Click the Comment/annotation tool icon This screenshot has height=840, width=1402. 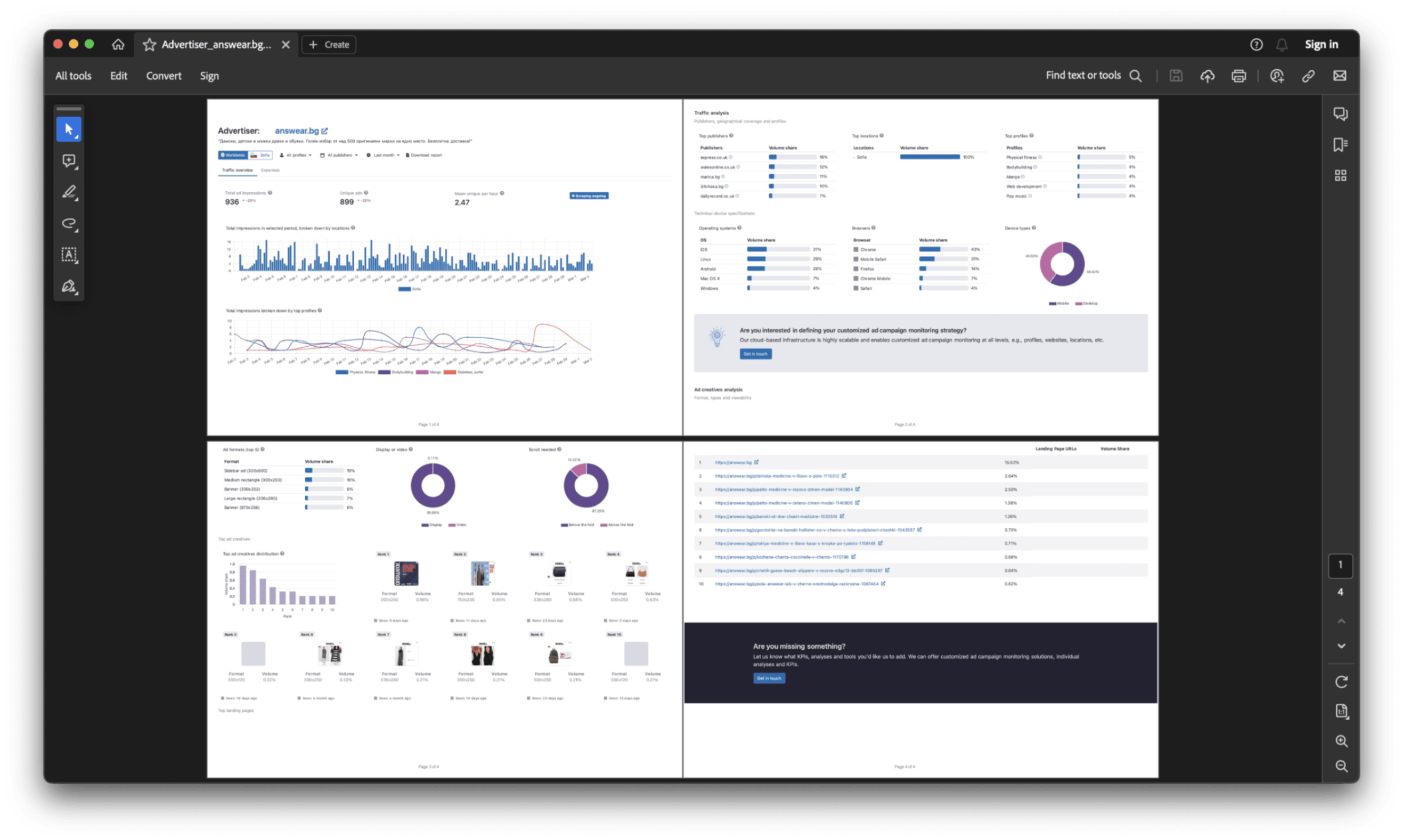point(70,161)
